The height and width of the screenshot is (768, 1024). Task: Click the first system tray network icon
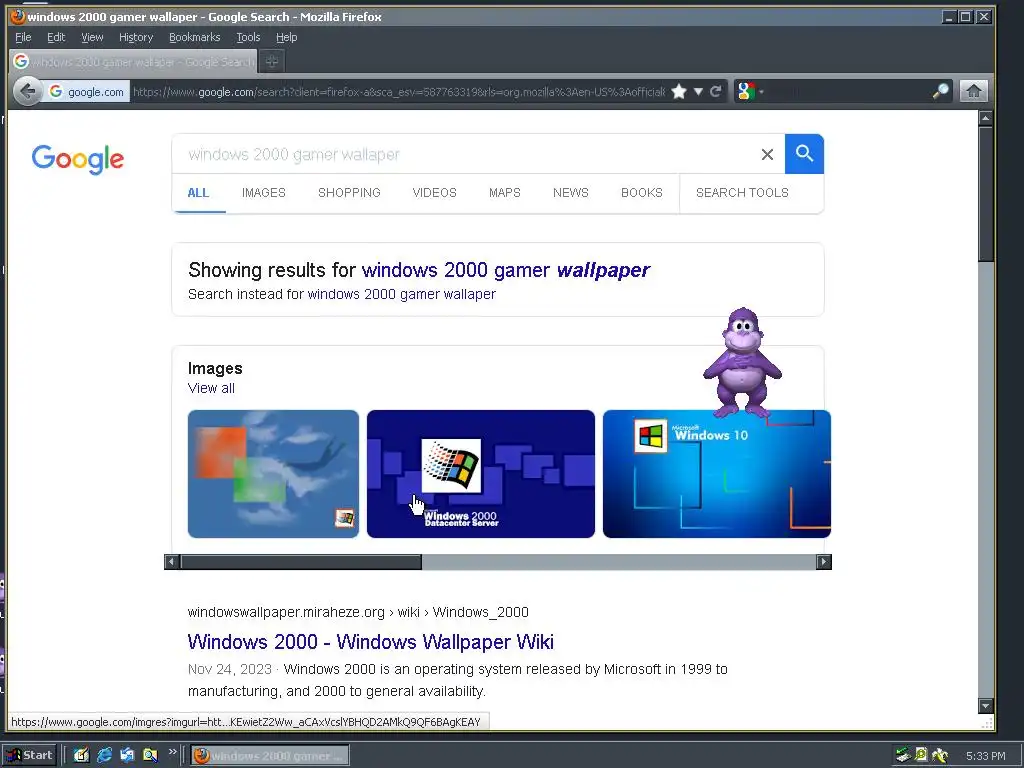tap(903, 755)
